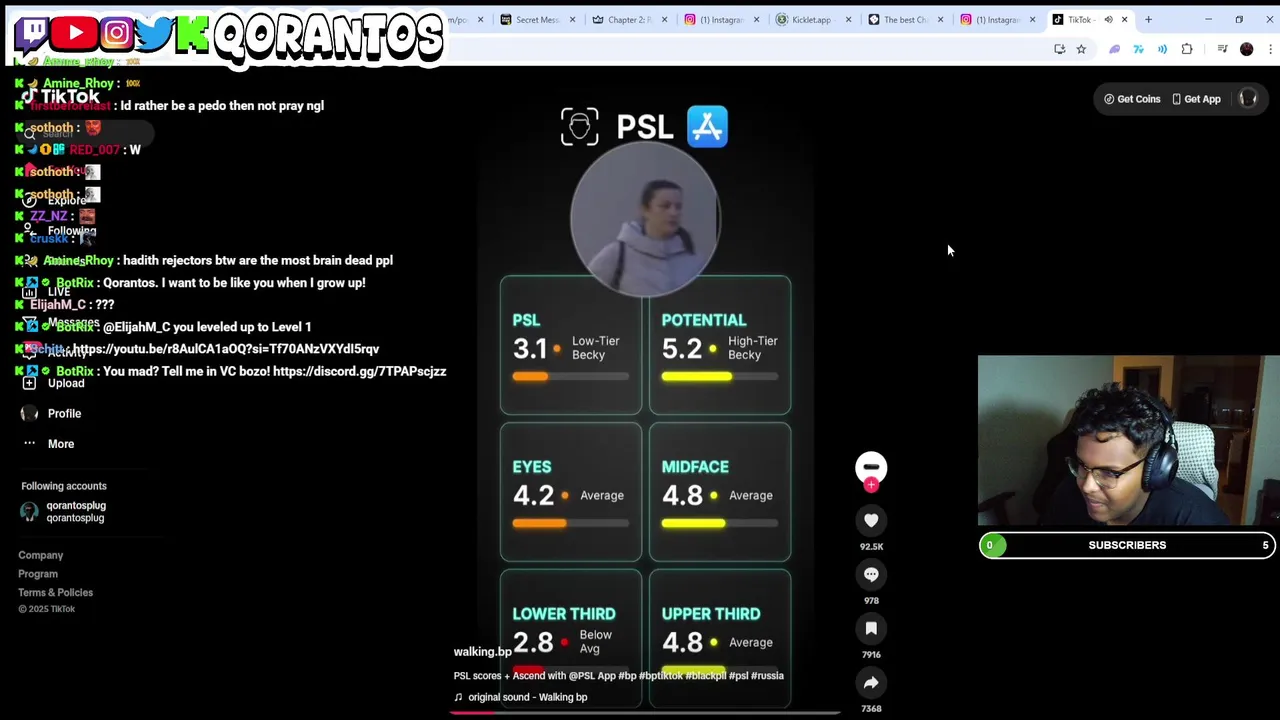Screen dimensions: 1280x720
Task: Switch to the Chapter 2 browser tab
Action: click(x=629, y=20)
